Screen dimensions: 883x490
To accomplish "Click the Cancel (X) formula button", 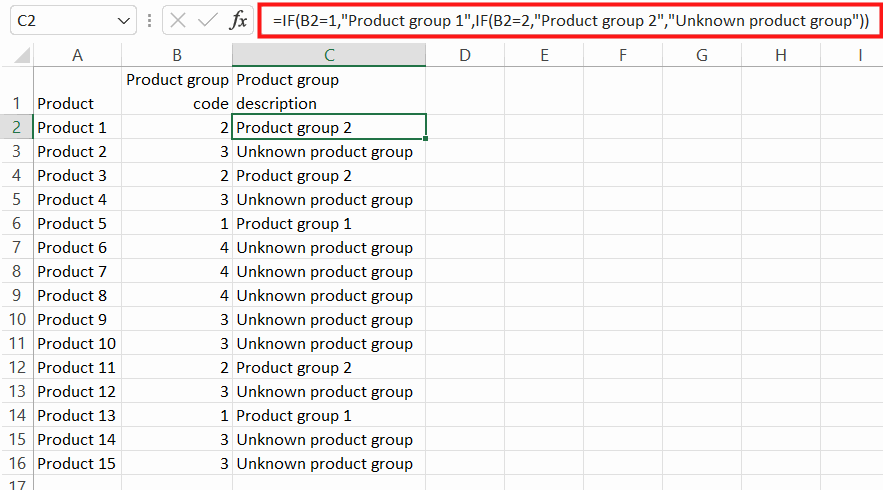I will pyautogui.click(x=178, y=21).
